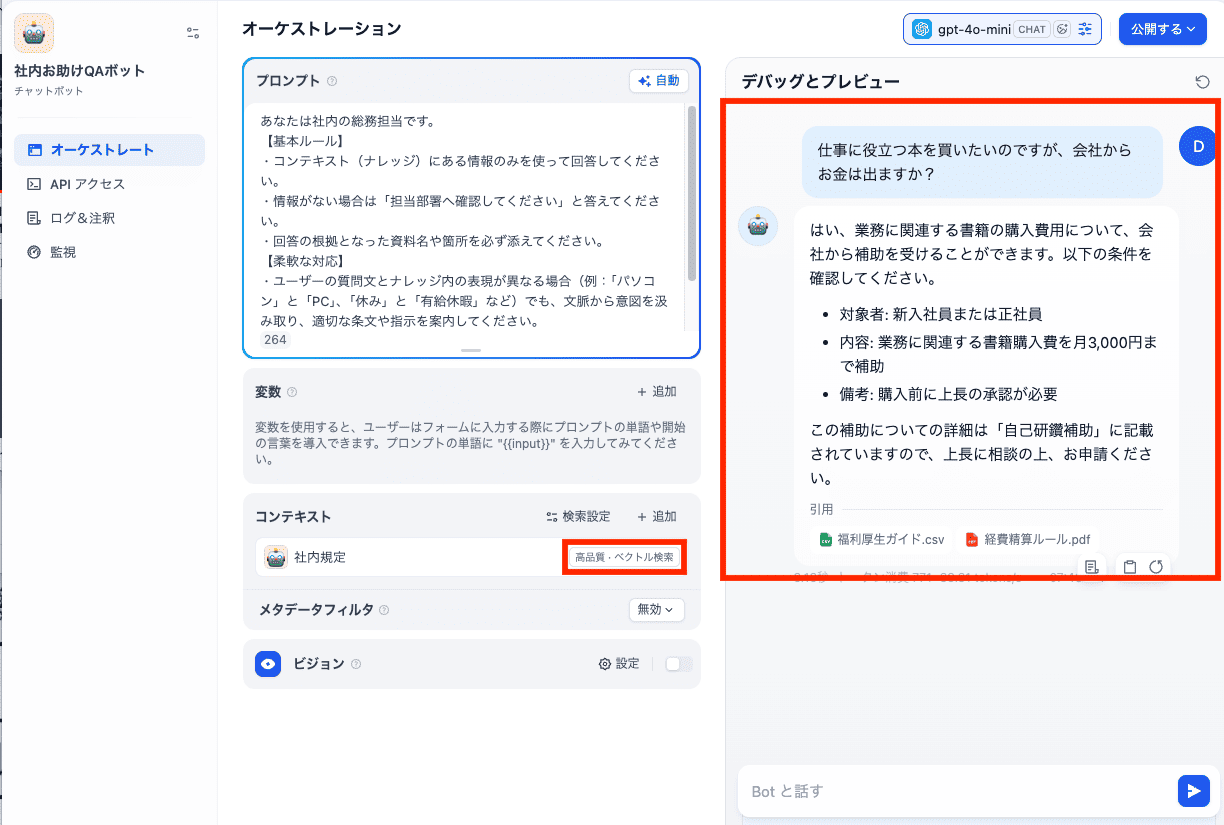The height and width of the screenshot is (825, 1224).
Task: Click the 高品質・ベクトル検索 badge
Action: (624, 557)
